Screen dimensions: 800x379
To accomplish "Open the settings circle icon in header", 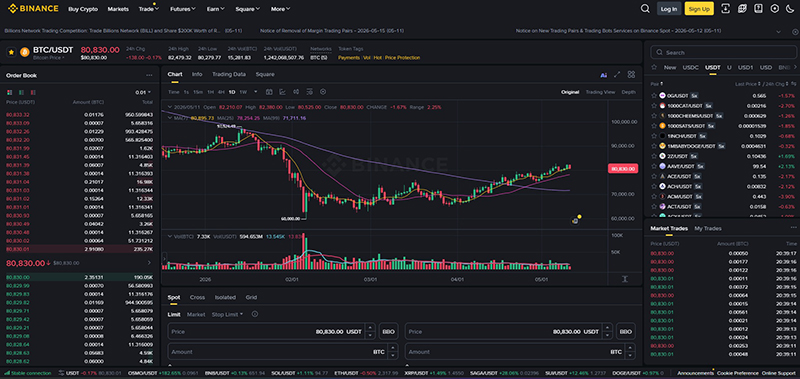I will tap(775, 9).
